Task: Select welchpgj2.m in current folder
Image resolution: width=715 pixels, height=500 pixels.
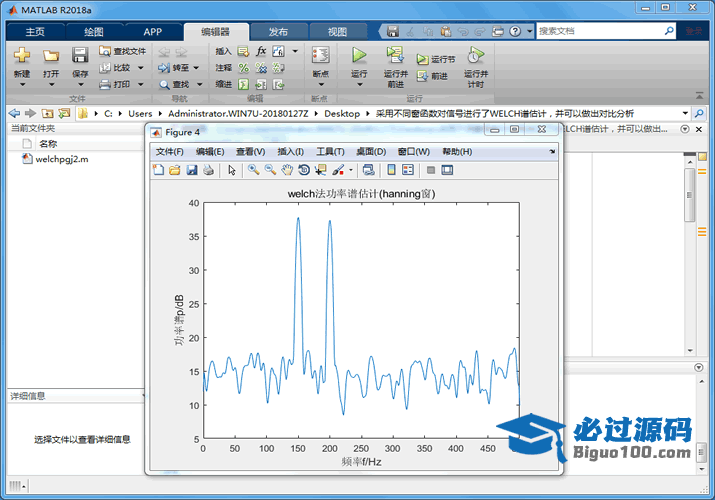Action: coord(56,159)
